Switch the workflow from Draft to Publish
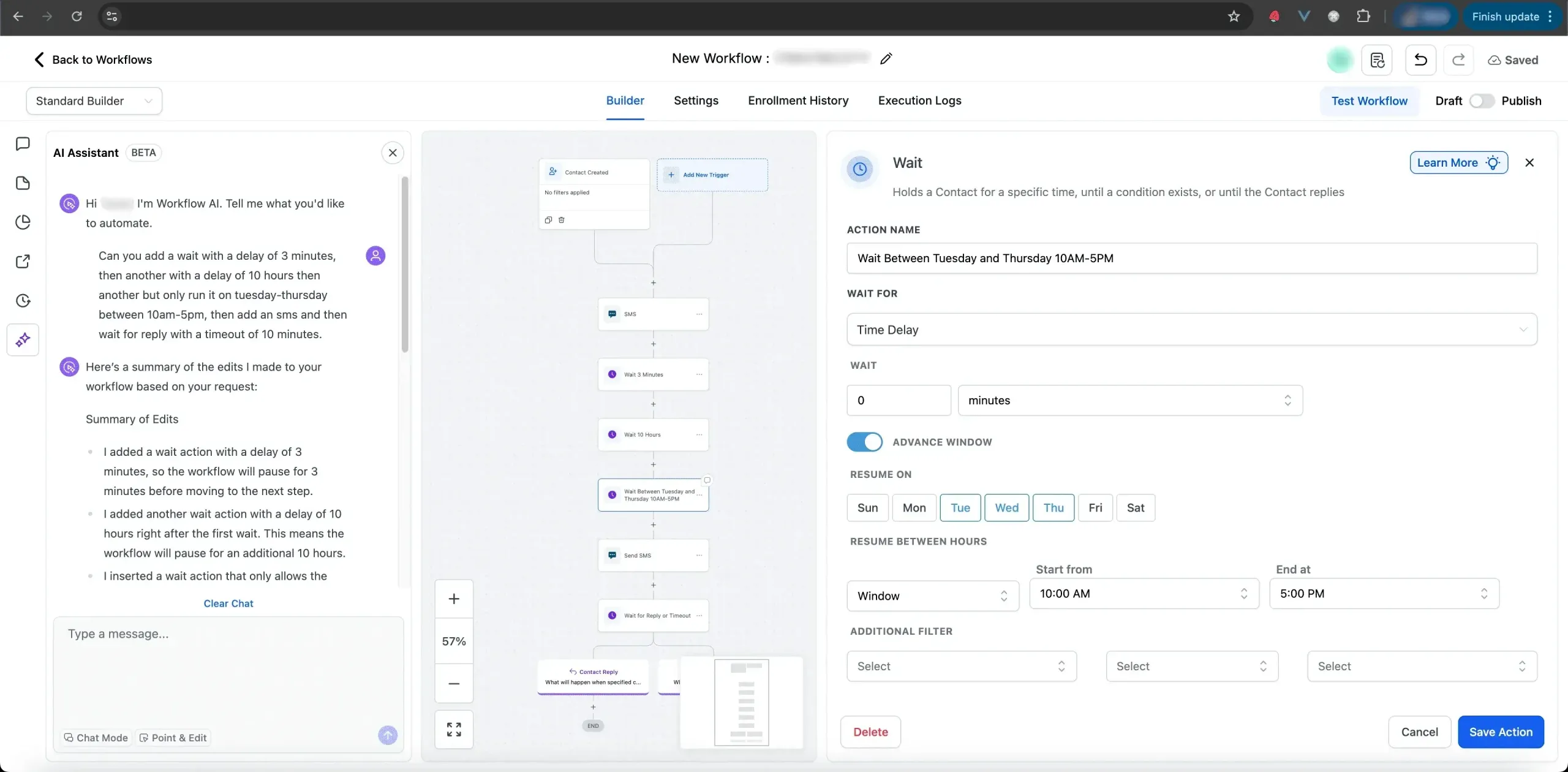This screenshot has width=1568, height=772. 1482,100
